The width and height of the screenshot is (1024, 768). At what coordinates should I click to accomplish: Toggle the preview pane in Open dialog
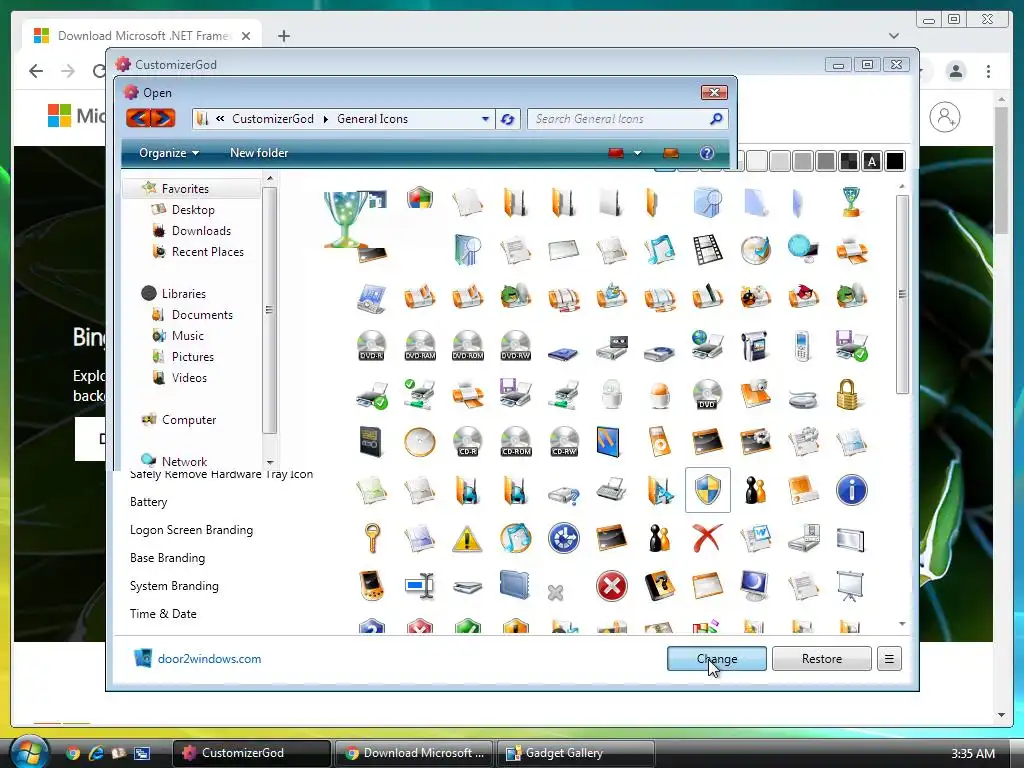(x=671, y=153)
